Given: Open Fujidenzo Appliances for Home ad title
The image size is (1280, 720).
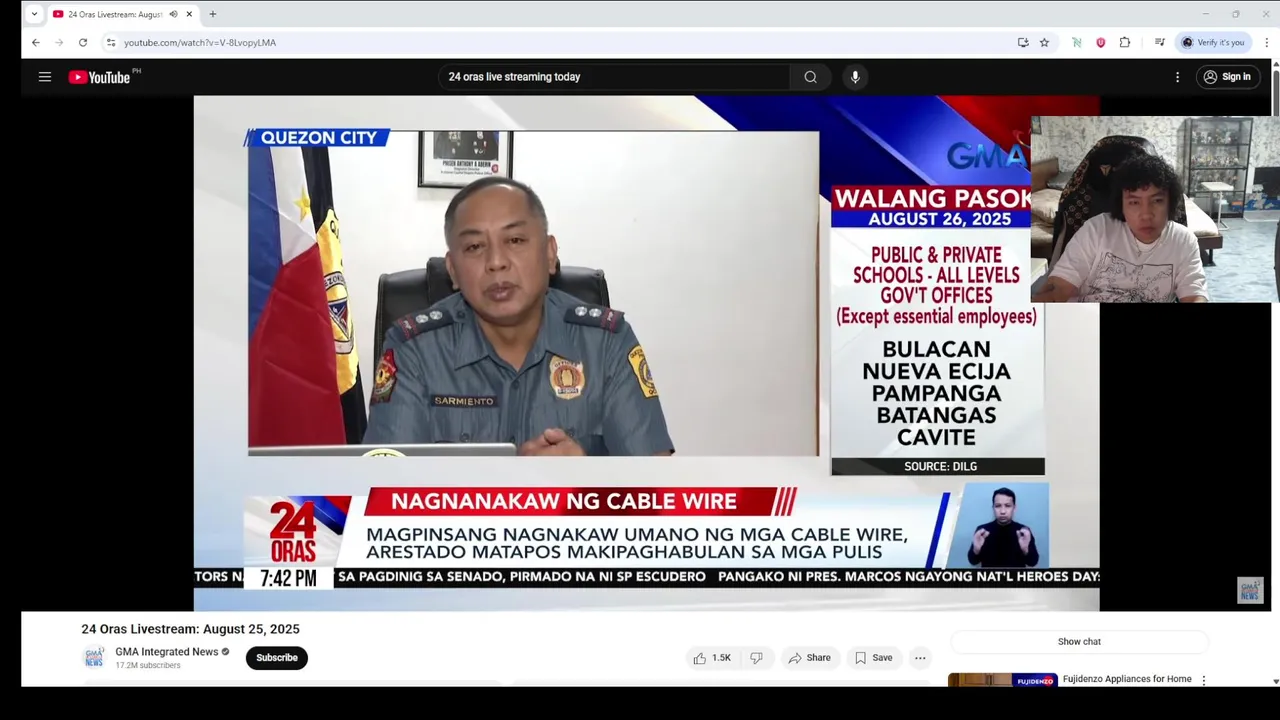Looking at the screenshot, I should coord(1127,679).
